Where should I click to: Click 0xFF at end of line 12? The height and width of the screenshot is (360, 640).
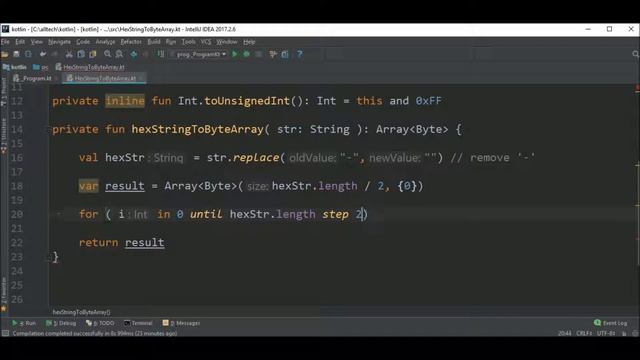(x=429, y=101)
